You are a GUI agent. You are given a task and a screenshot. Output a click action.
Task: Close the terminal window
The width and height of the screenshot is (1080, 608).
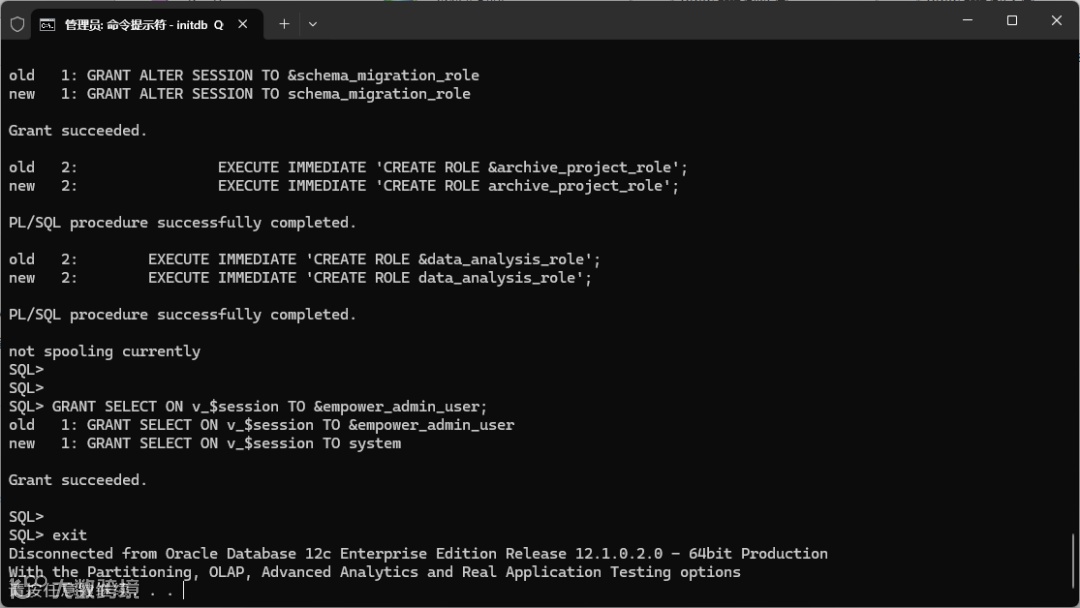click(1056, 20)
